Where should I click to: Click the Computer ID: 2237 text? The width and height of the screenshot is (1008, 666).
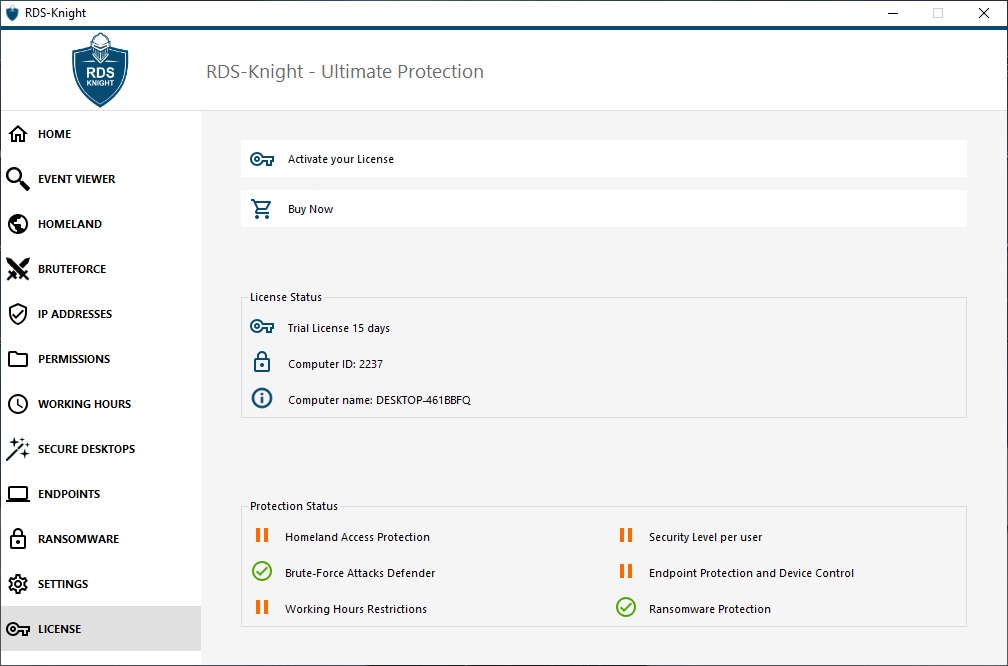coord(335,364)
